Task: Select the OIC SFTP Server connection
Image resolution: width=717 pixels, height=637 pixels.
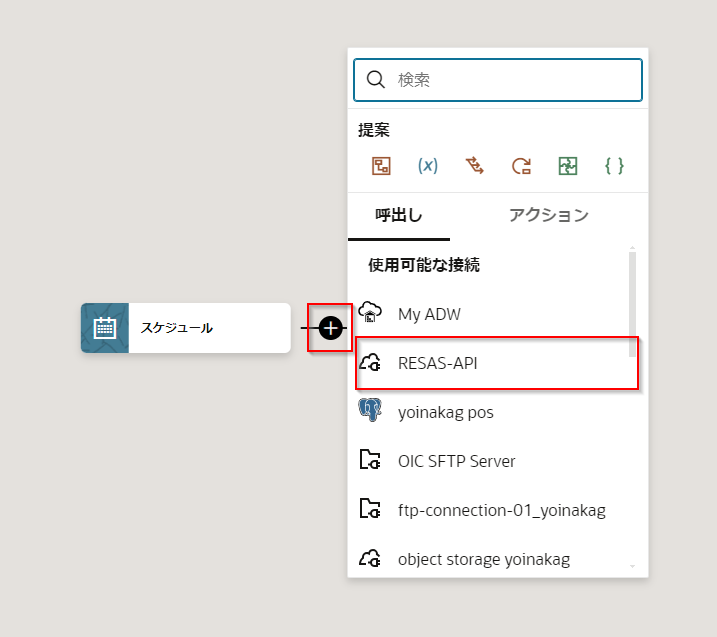Action: 456,461
